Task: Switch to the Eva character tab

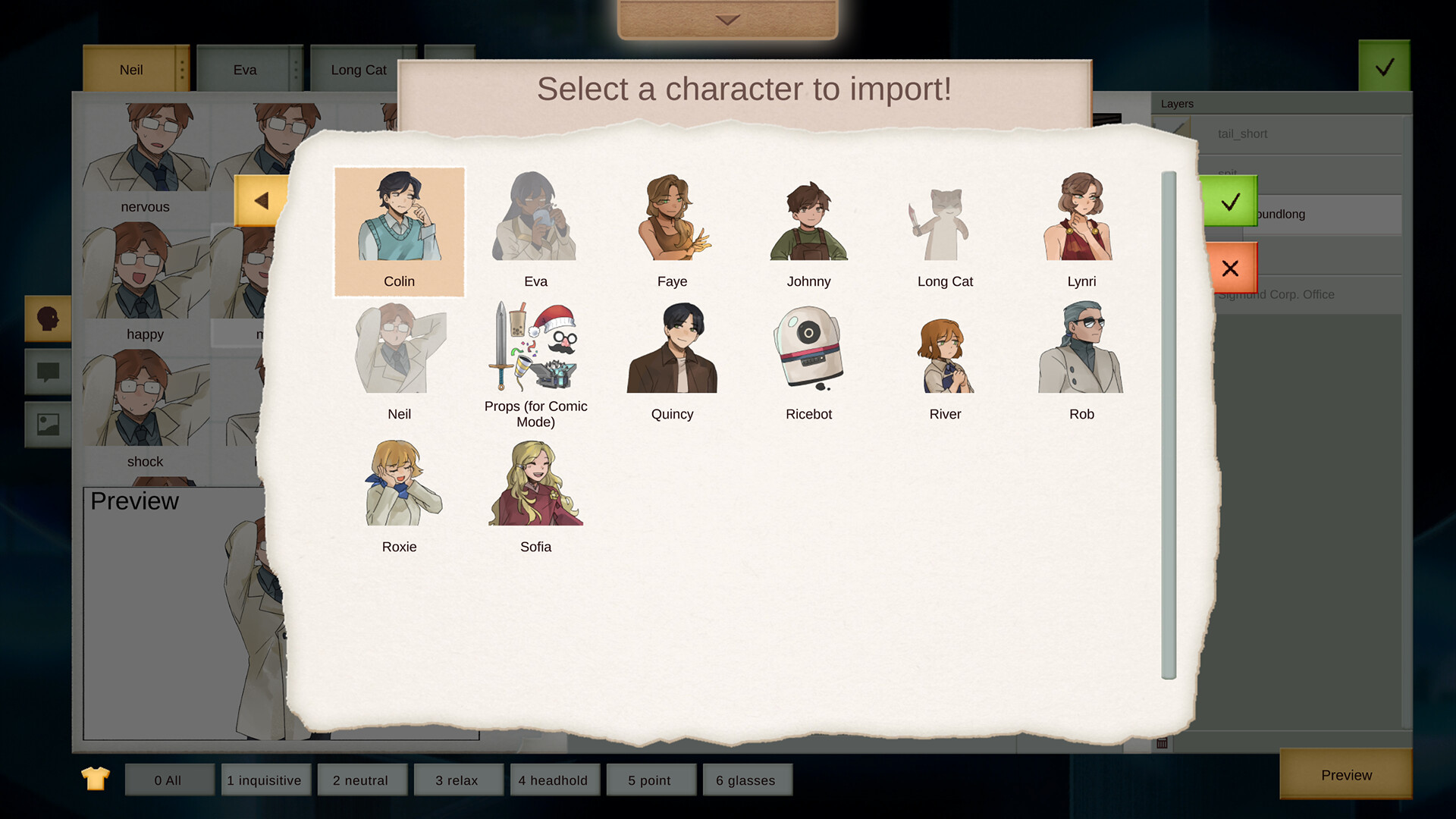Action: 244,69
